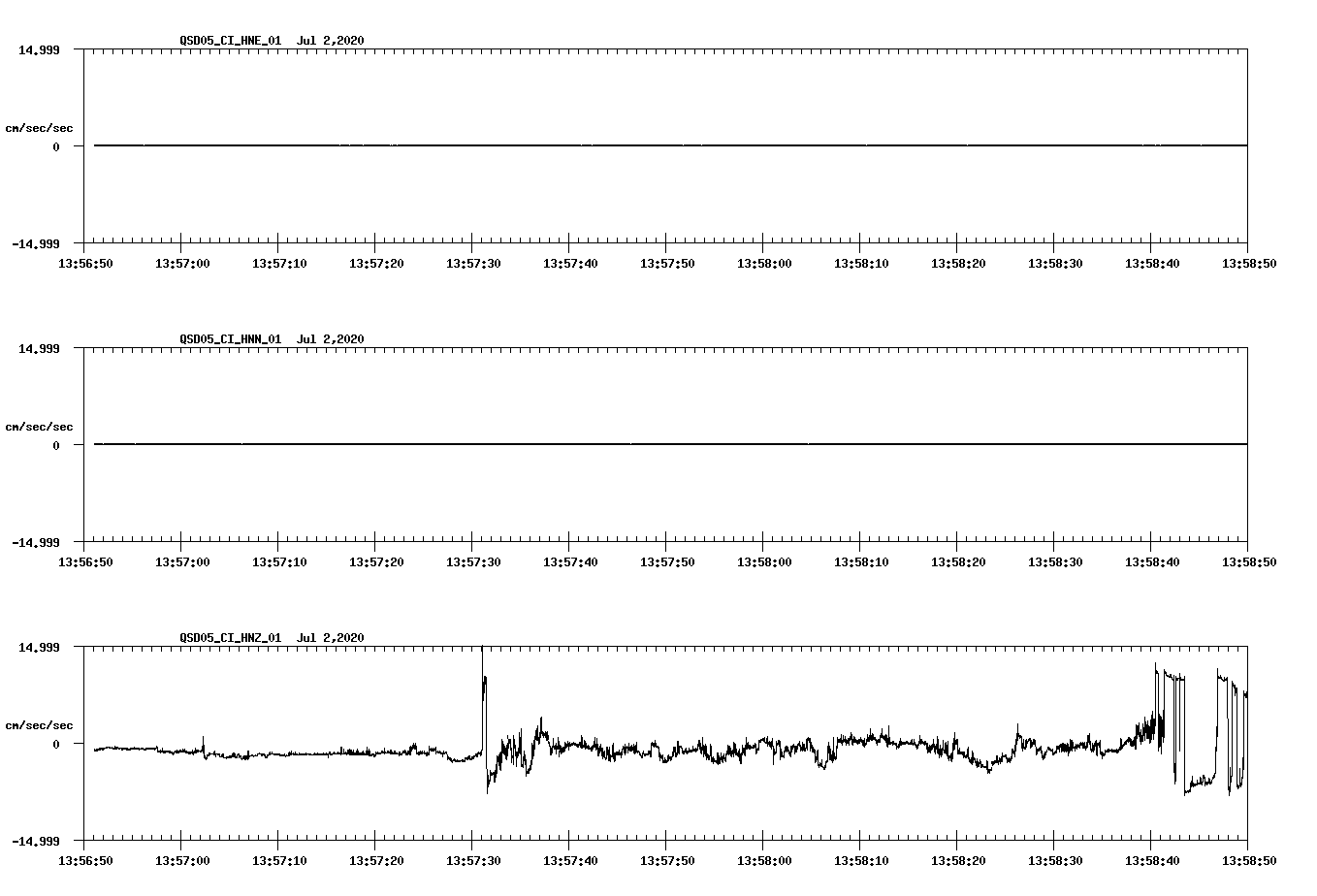Click the -14.999 label on the HNZ plot
1317x896 pixels.
point(36,841)
